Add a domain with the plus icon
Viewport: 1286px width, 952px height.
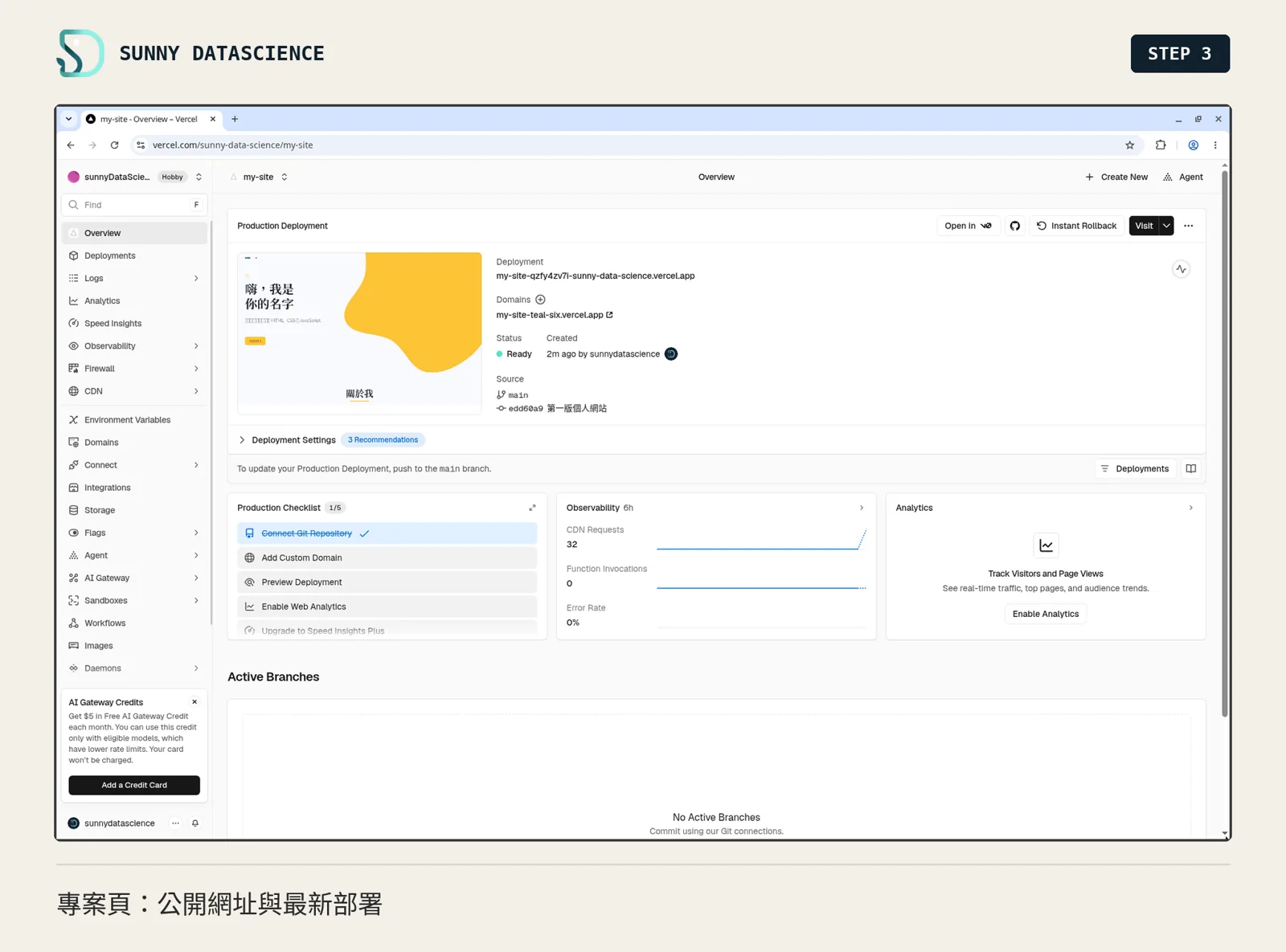pyautogui.click(x=540, y=300)
